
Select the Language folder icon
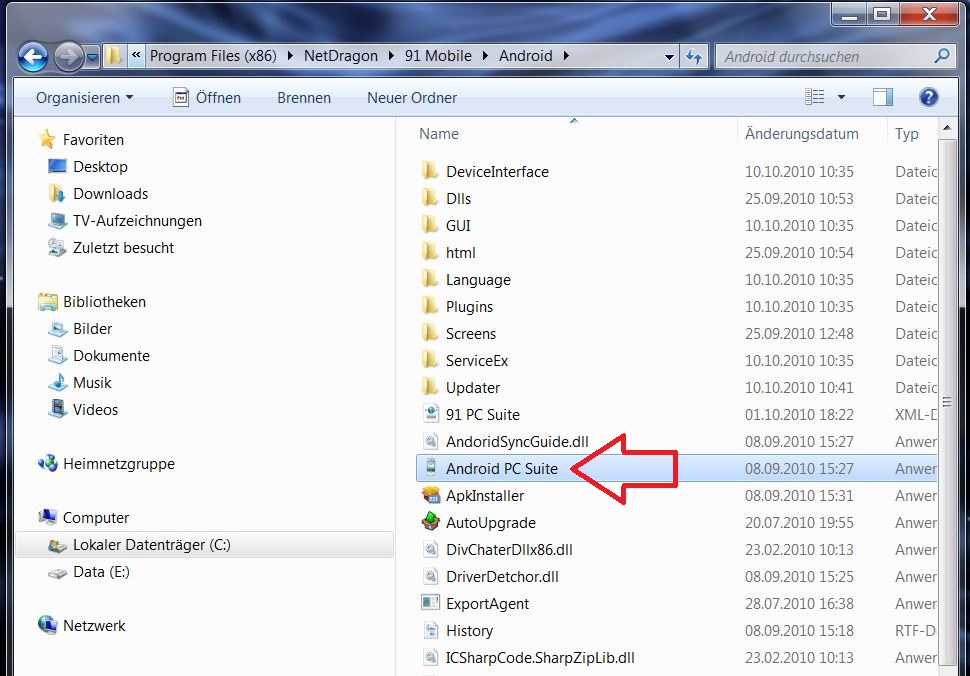(430, 279)
